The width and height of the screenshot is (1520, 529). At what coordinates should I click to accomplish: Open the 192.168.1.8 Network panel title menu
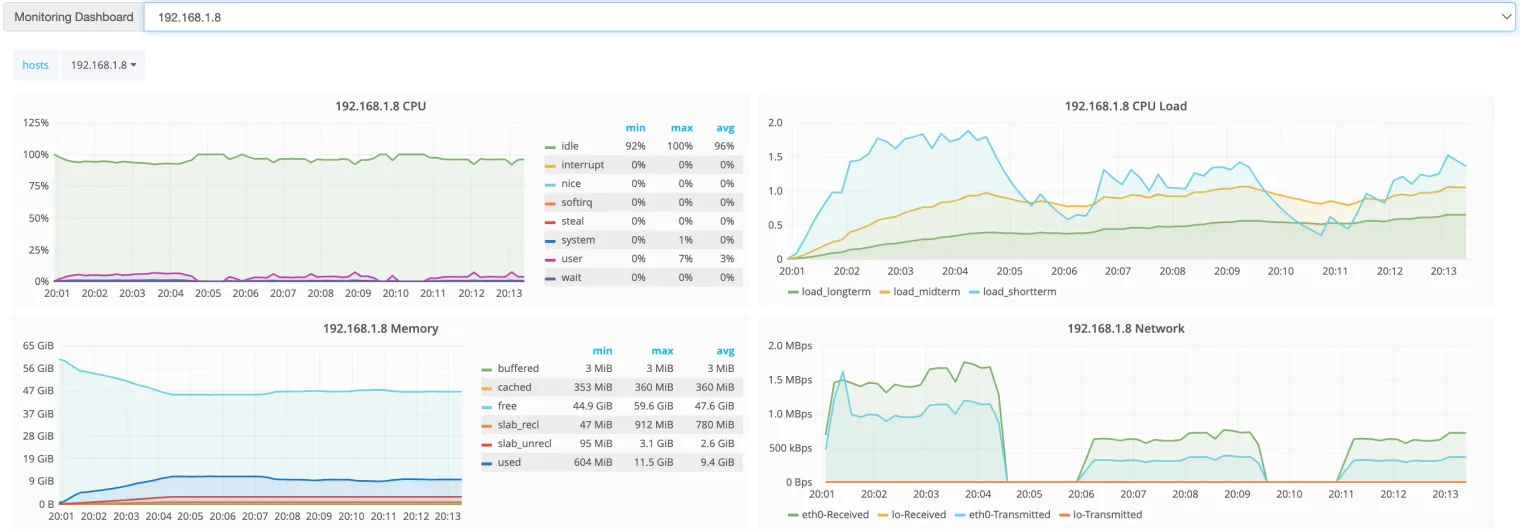[1125, 328]
